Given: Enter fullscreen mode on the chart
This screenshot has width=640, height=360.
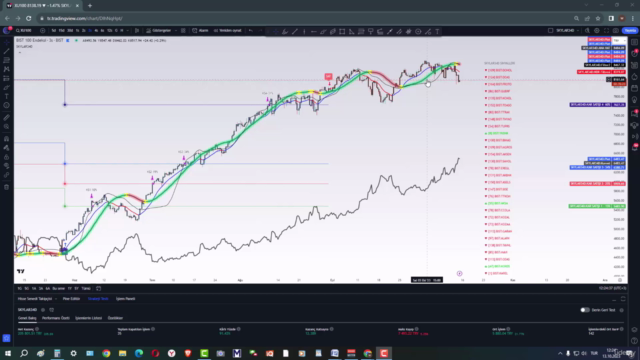Looking at the screenshot, I should click(606, 31).
